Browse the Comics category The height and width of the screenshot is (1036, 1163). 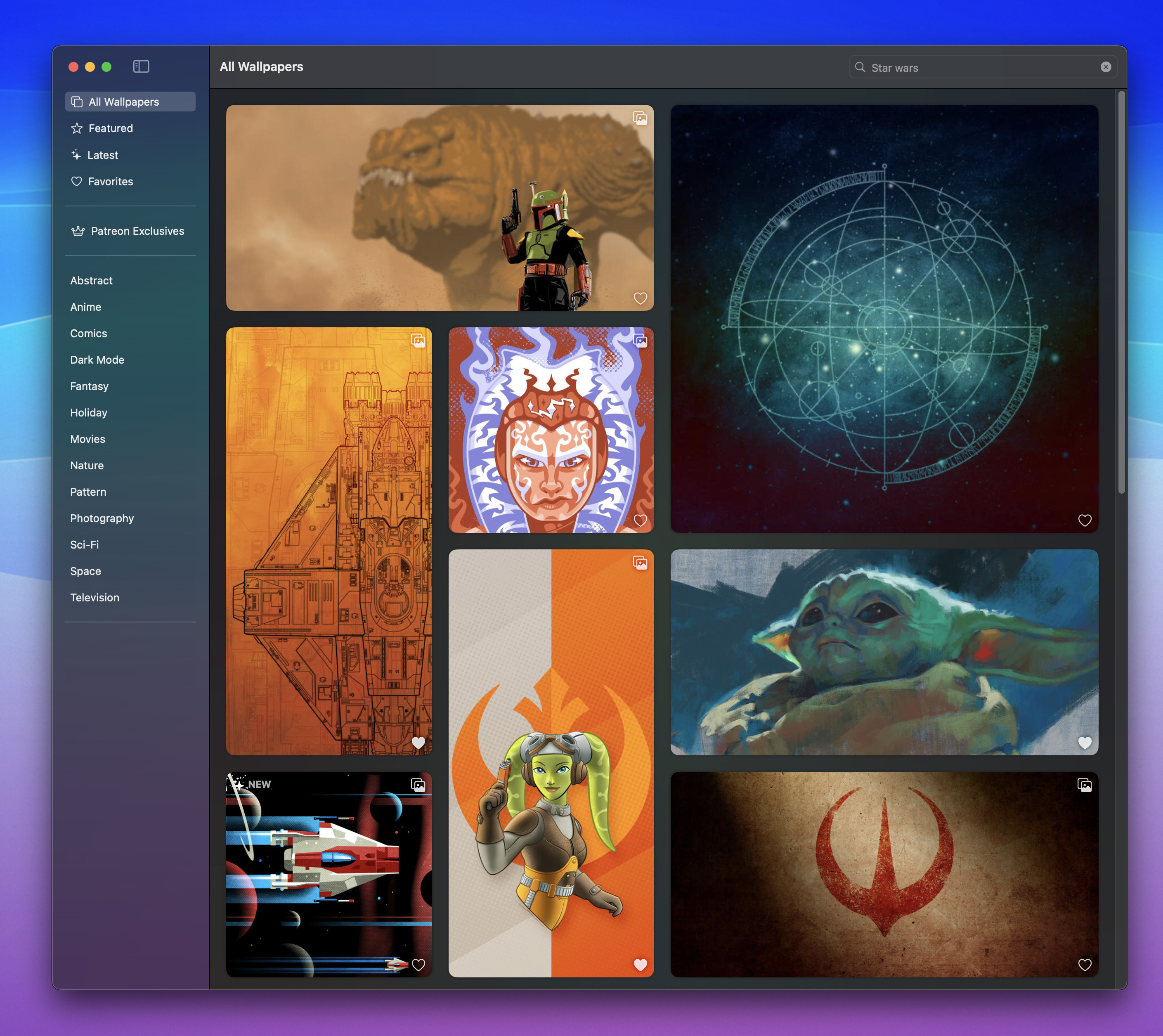(x=88, y=334)
